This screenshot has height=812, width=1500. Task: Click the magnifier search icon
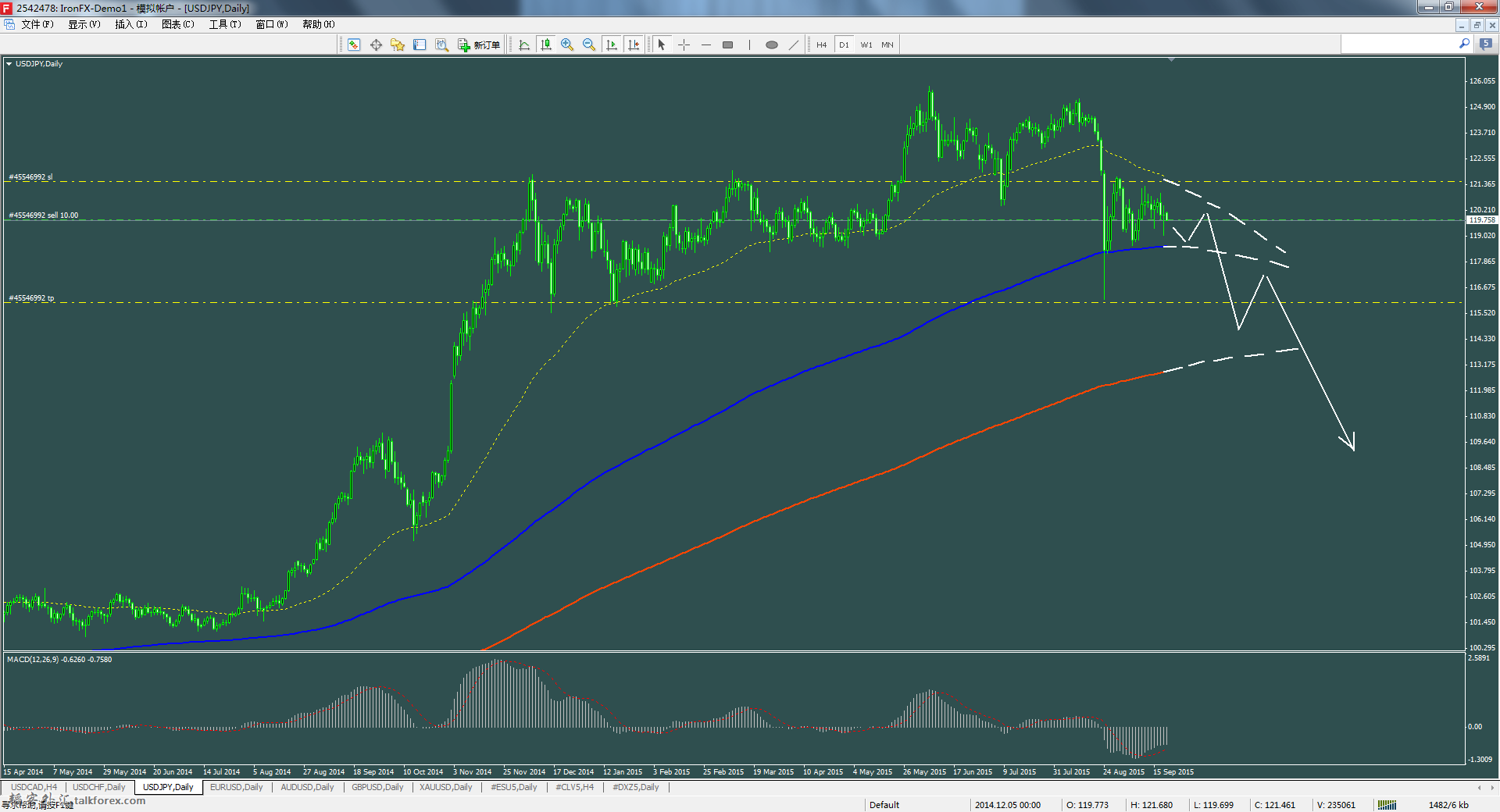pyautogui.click(x=1464, y=44)
